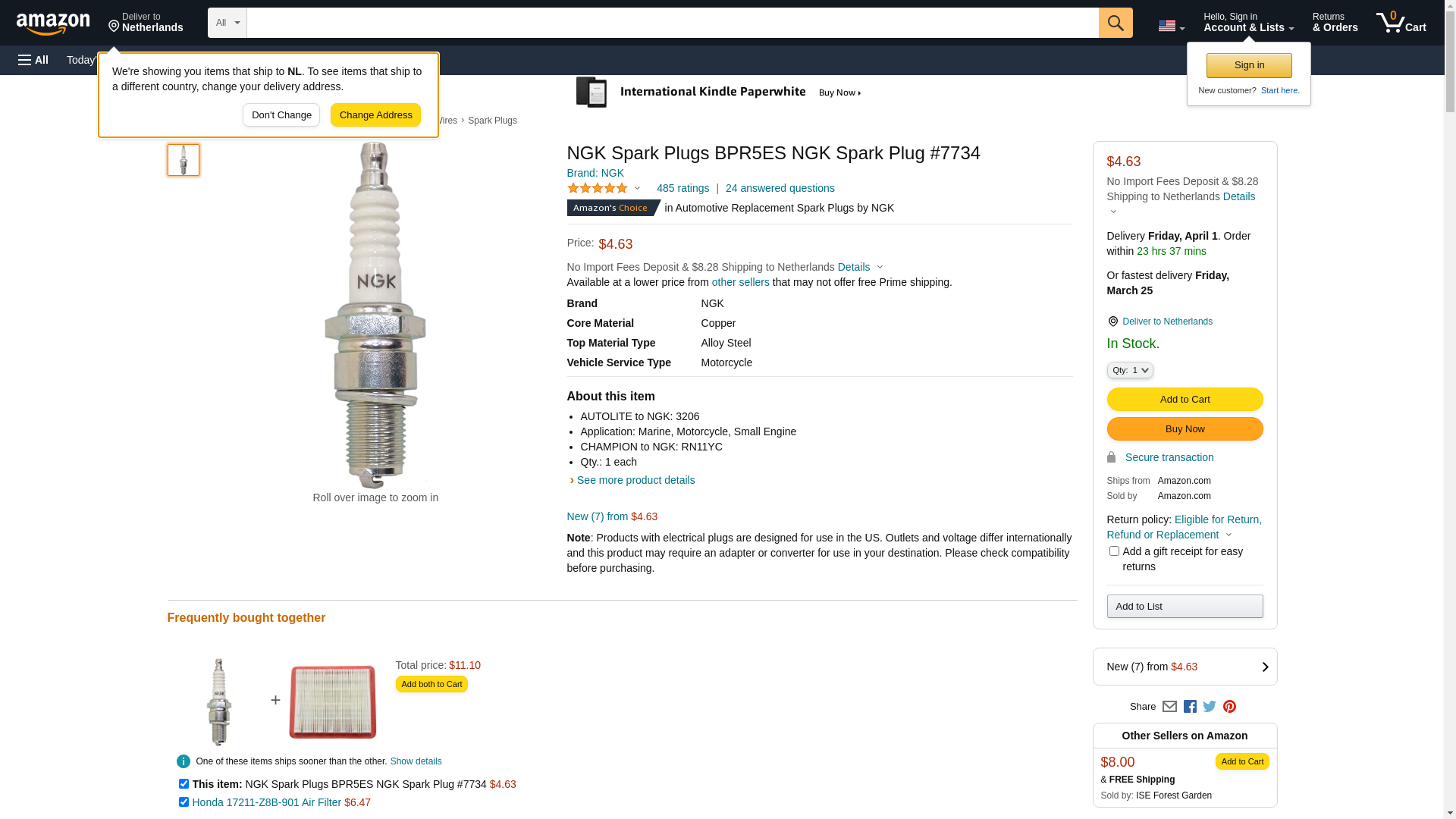Screen dimensions: 1456x819
Task: Open the country flag language selector
Action: tap(1171, 26)
